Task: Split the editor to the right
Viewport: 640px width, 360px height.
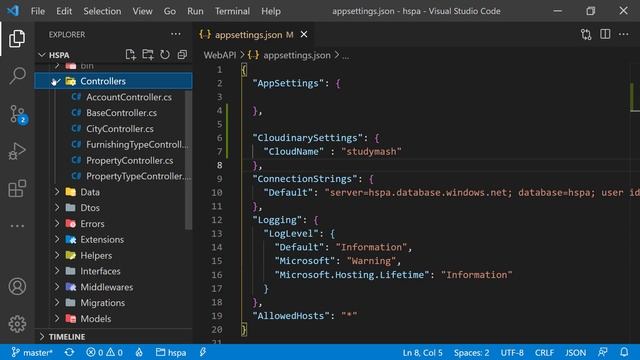Action: (605, 34)
